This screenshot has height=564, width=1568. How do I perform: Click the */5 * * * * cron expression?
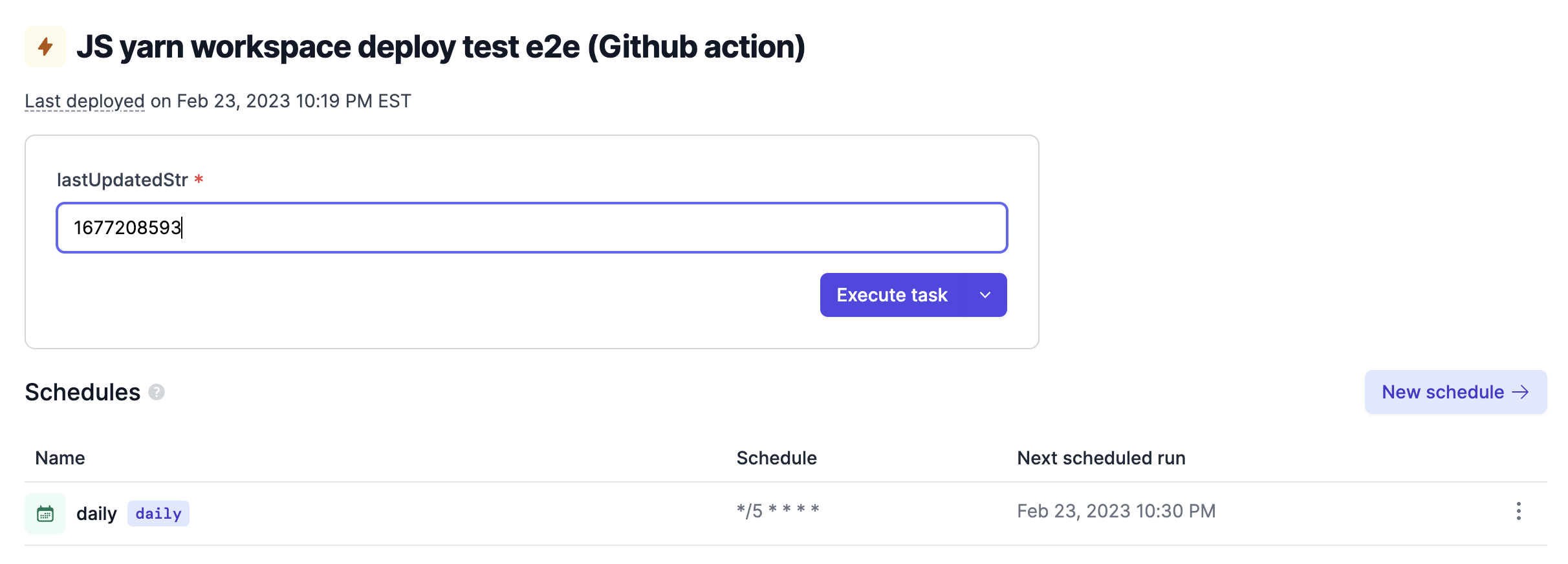(x=778, y=511)
